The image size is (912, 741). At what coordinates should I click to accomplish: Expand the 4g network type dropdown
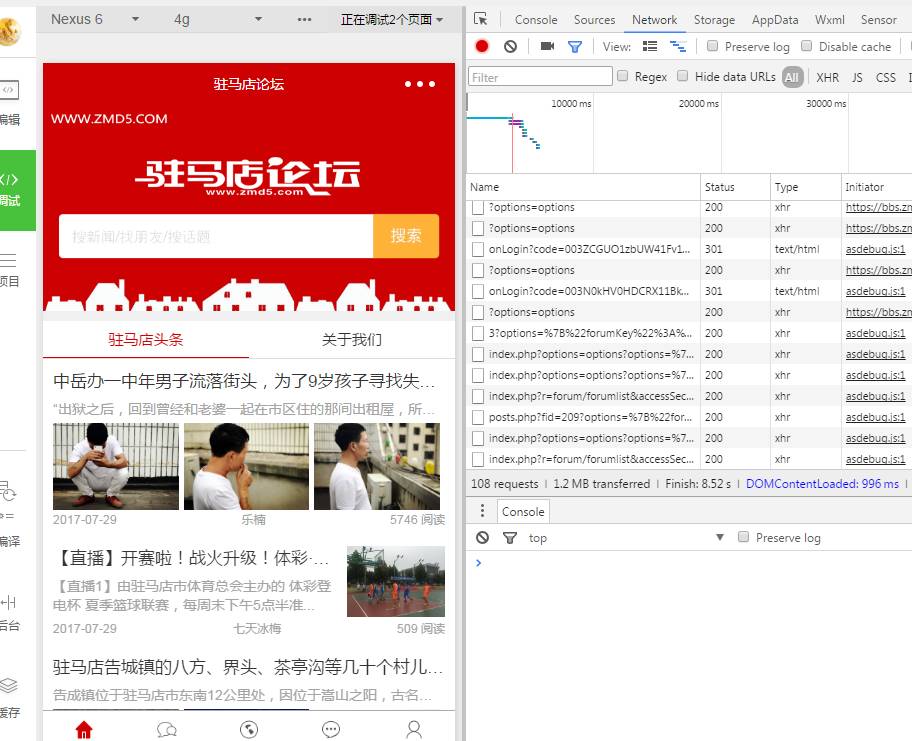point(217,19)
